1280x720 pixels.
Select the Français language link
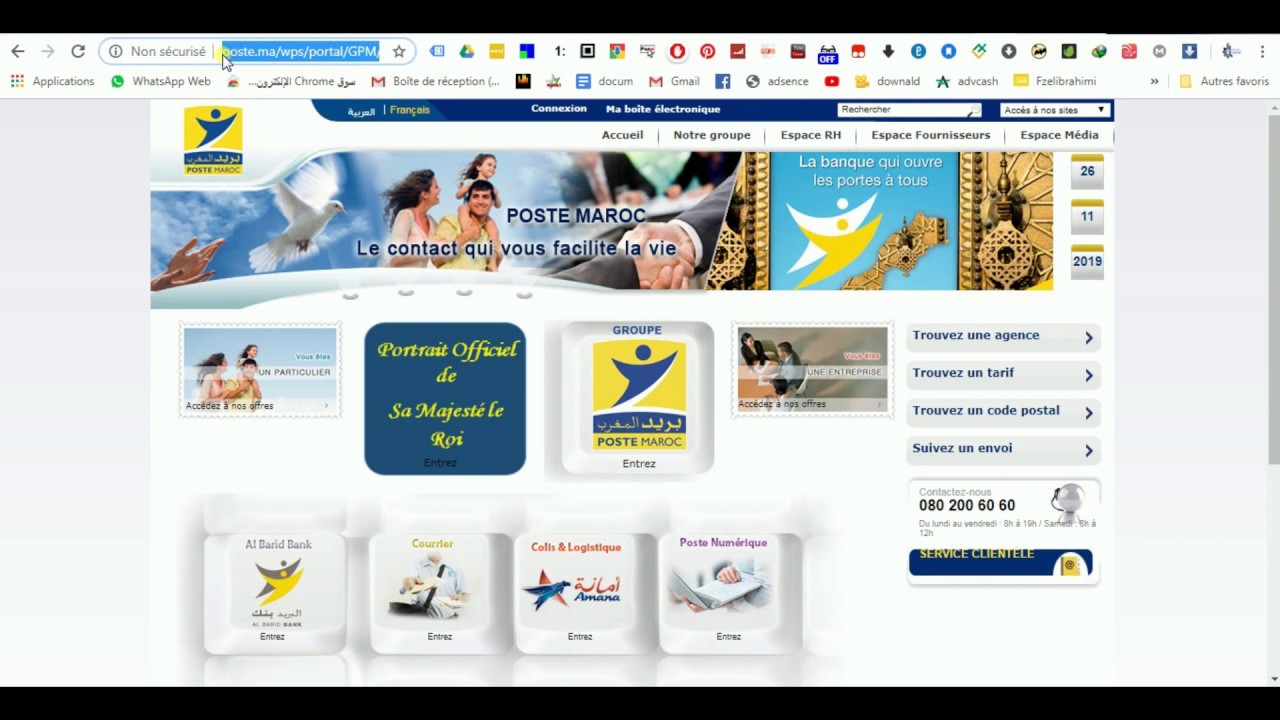pyautogui.click(x=410, y=110)
